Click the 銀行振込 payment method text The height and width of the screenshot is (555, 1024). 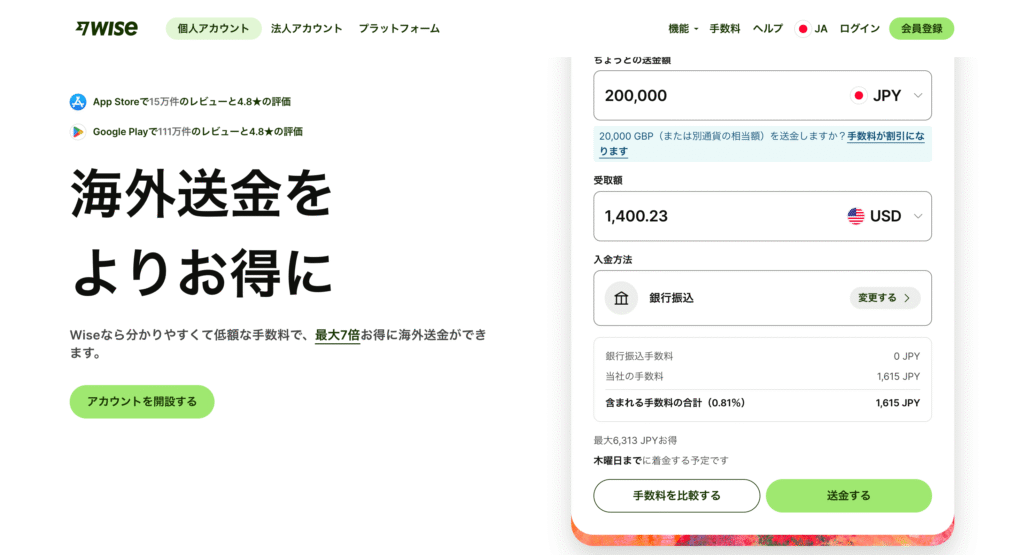pos(671,298)
